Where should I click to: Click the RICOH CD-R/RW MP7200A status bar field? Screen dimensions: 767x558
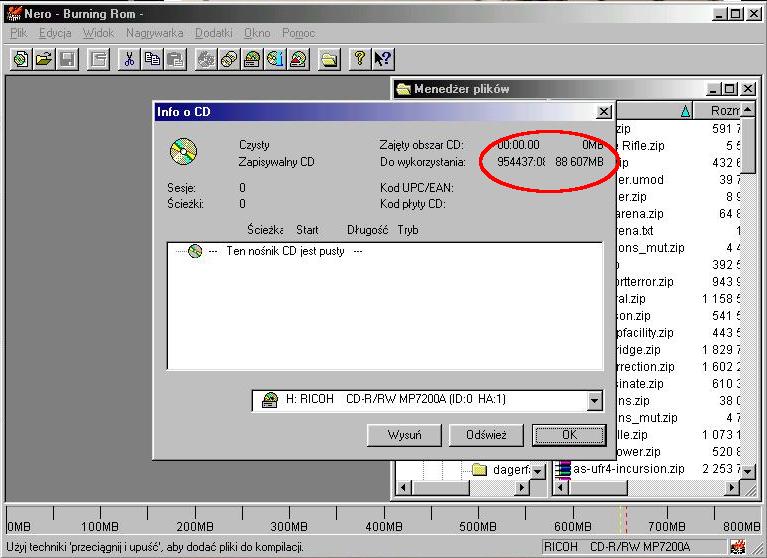coord(634,546)
